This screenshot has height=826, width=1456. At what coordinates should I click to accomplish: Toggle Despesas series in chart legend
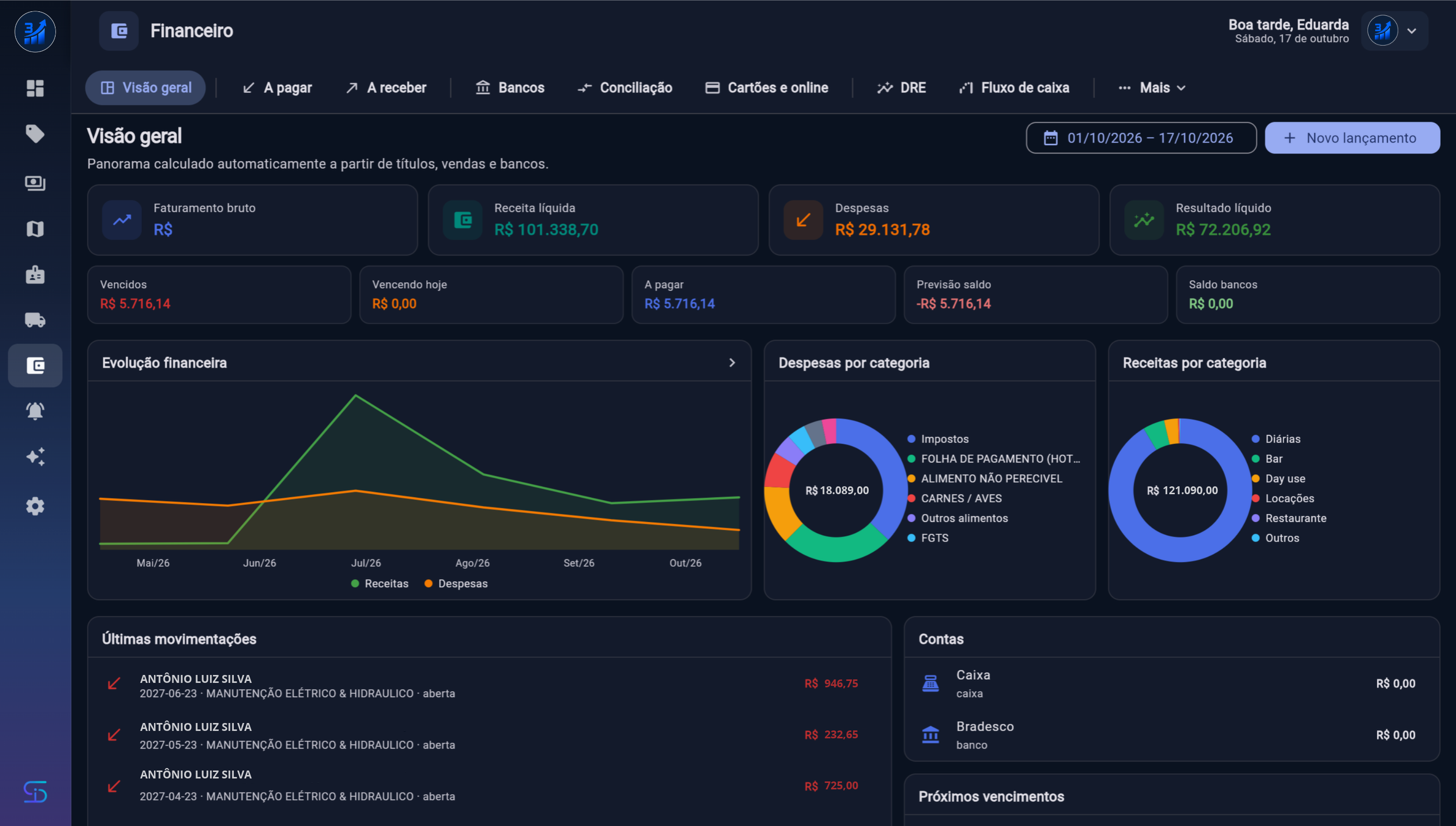click(x=456, y=583)
